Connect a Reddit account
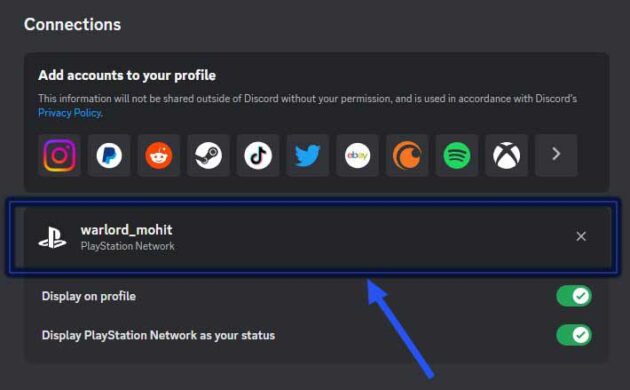This screenshot has width=630, height=390. [x=159, y=155]
